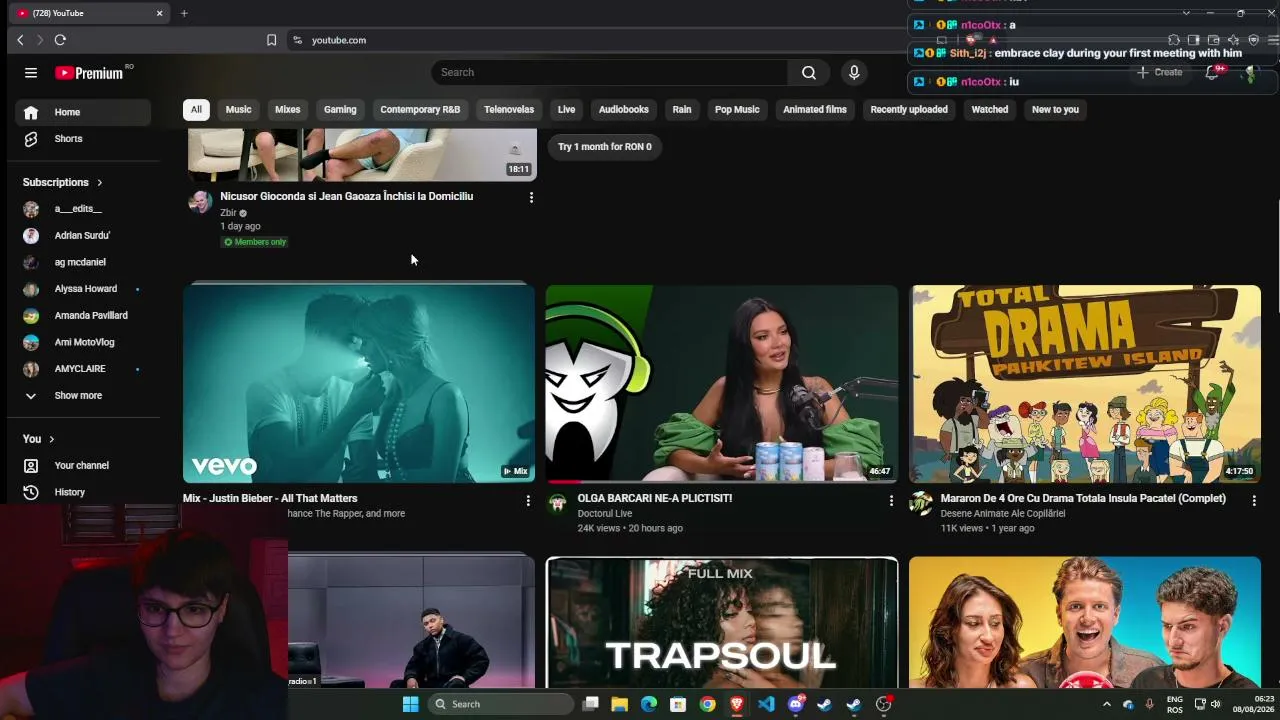Filter feed by Music chip
The height and width of the screenshot is (720, 1280).
click(x=238, y=109)
